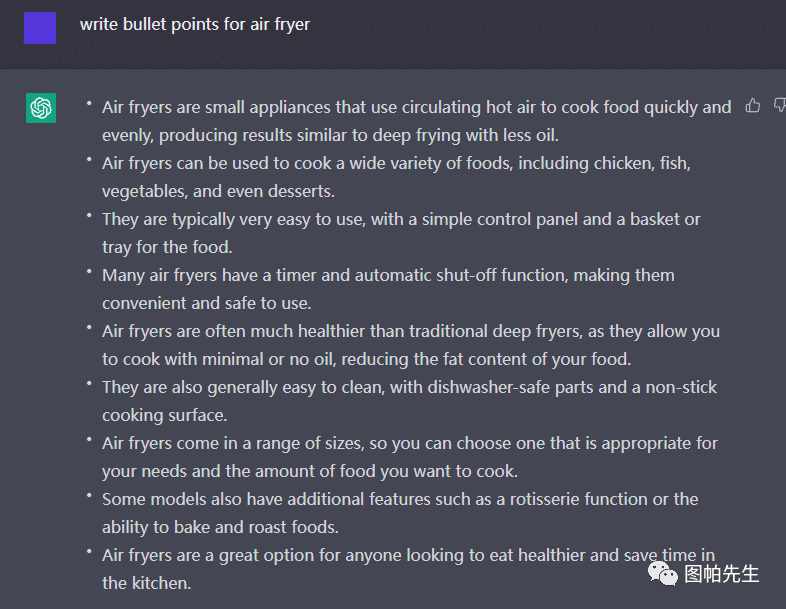Click the ChatGPT logo avatar
The image size is (786, 609).
pyautogui.click(x=41, y=108)
